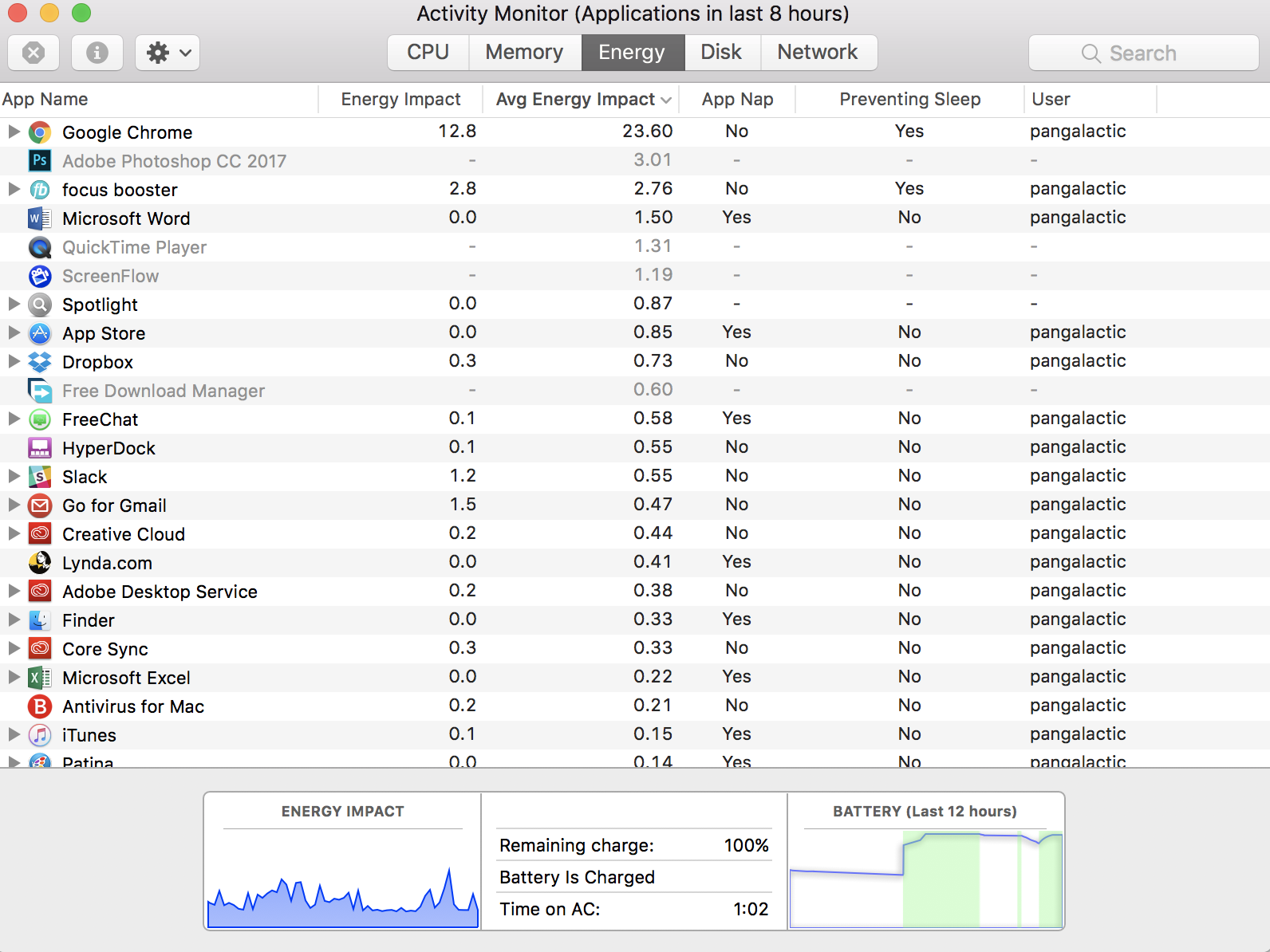Click the Google Chrome app icon
The width and height of the screenshot is (1270, 952).
(40, 132)
